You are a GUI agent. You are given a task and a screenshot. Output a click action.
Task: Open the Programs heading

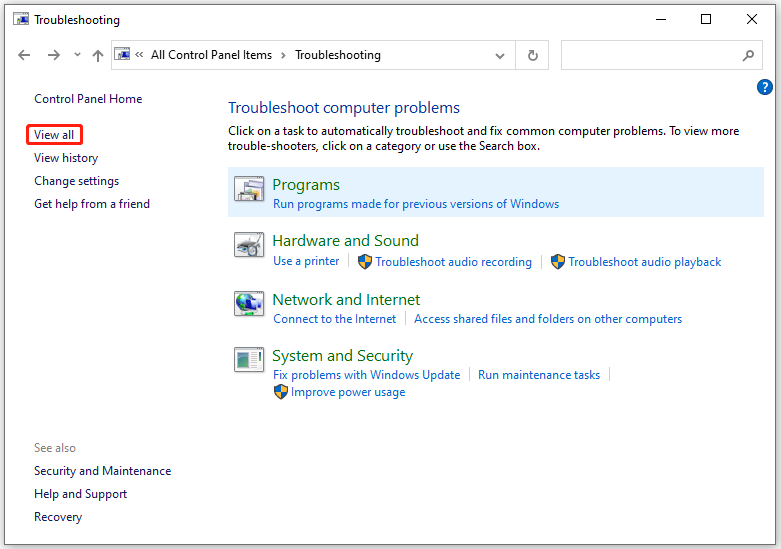click(306, 185)
